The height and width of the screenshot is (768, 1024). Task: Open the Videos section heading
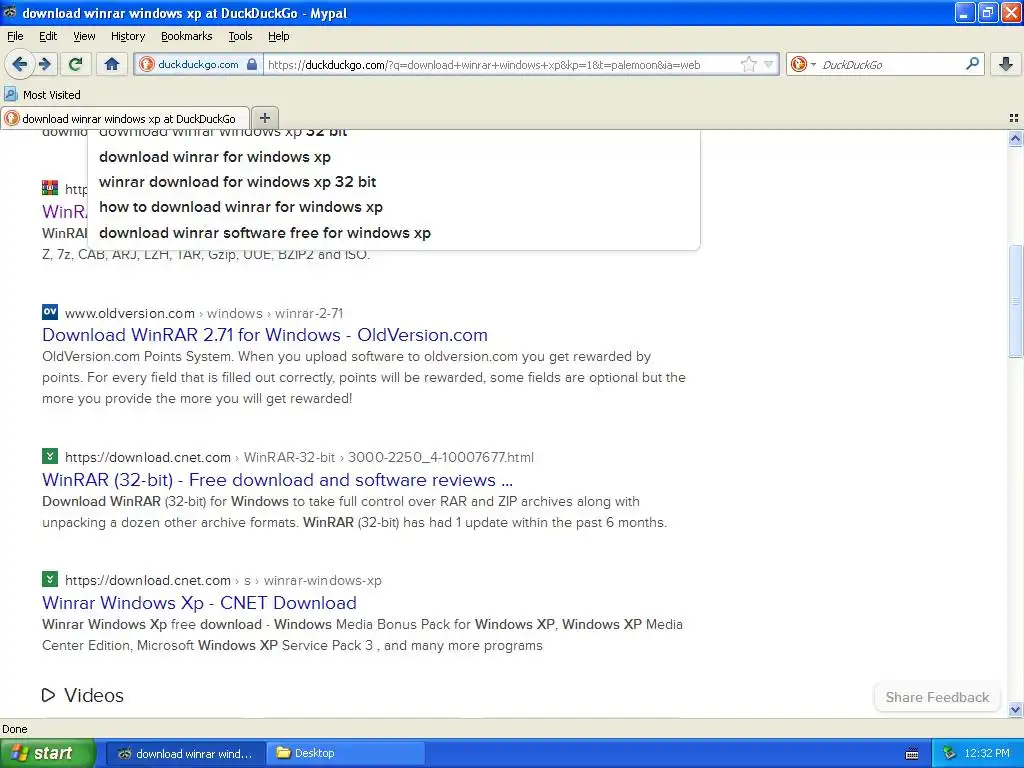[93, 695]
